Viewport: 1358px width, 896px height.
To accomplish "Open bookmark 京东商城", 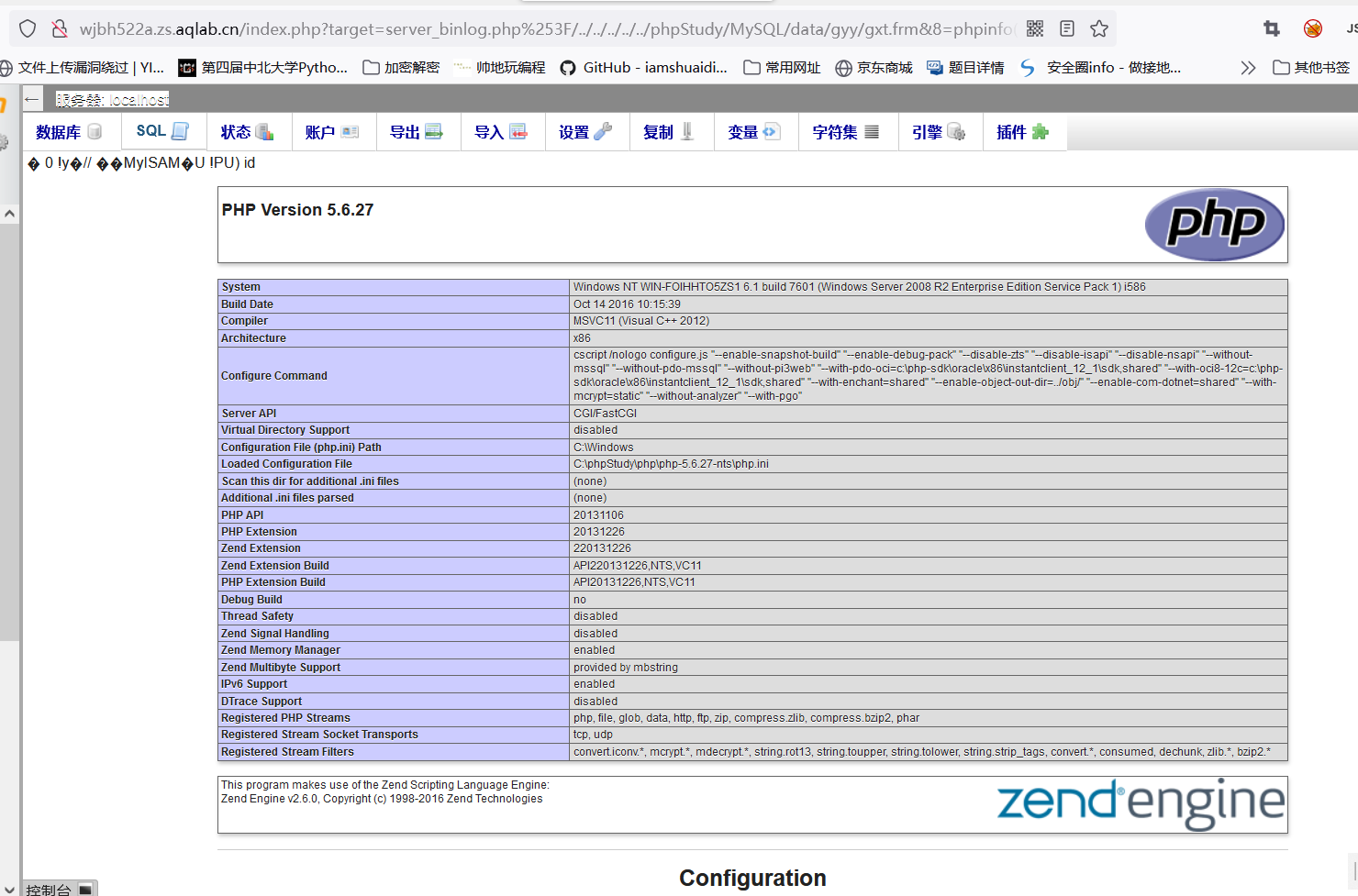I will pyautogui.click(x=874, y=67).
